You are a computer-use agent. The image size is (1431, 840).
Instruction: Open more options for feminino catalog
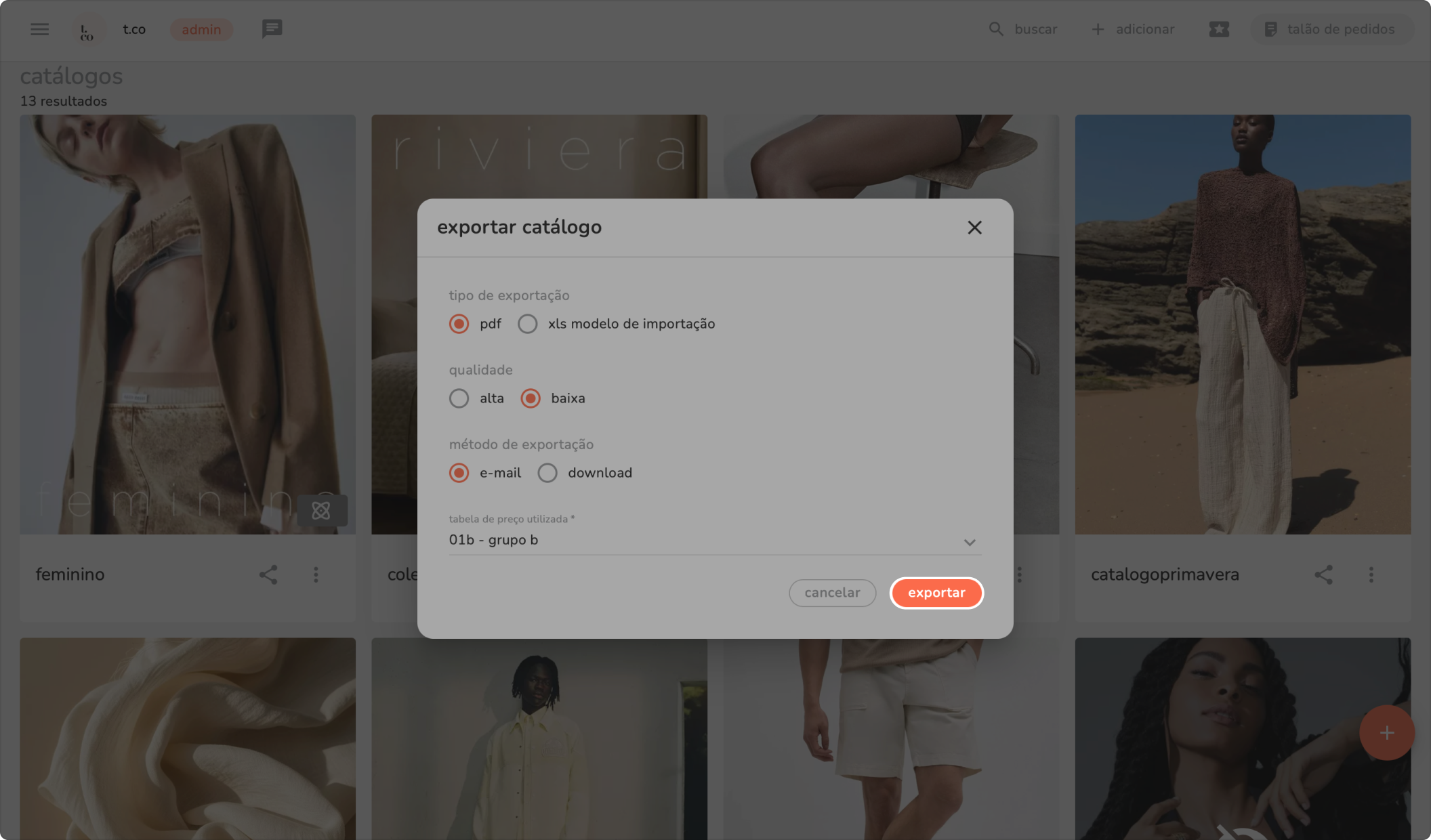pyautogui.click(x=316, y=575)
